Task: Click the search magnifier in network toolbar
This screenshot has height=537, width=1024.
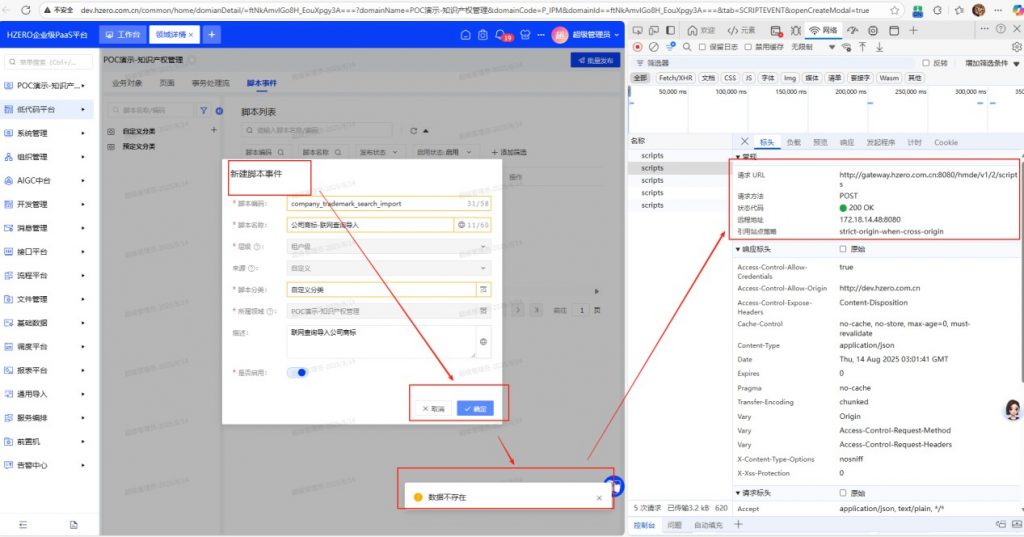Action: pyautogui.click(x=687, y=47)
